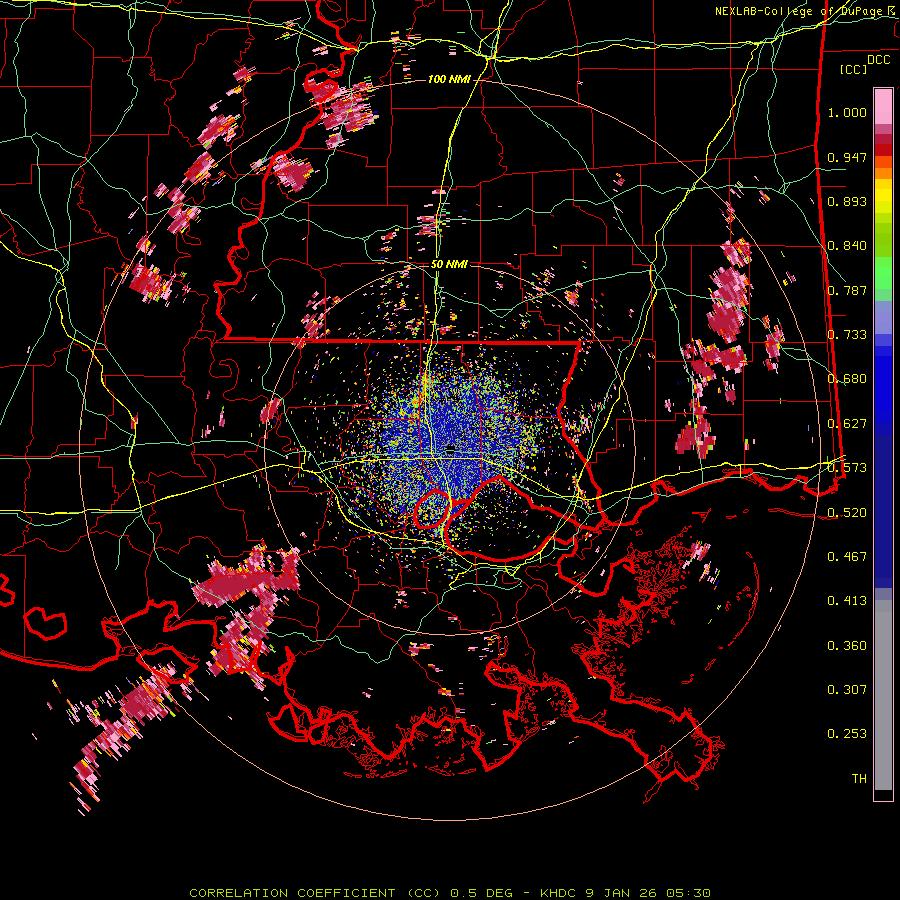Pick the light pink swatch atop color bar
Viewport: 900px width, 900px height.
click(x=883, y=106)
